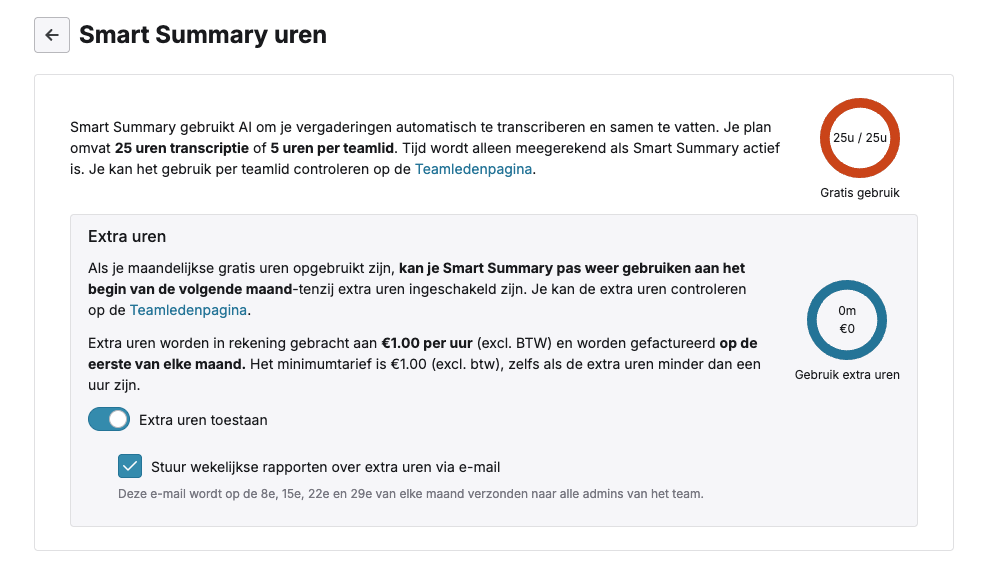1004x579 pixels.
Task: Toggle the Extra uren toestaan switch
Action: tap(109, 420)
